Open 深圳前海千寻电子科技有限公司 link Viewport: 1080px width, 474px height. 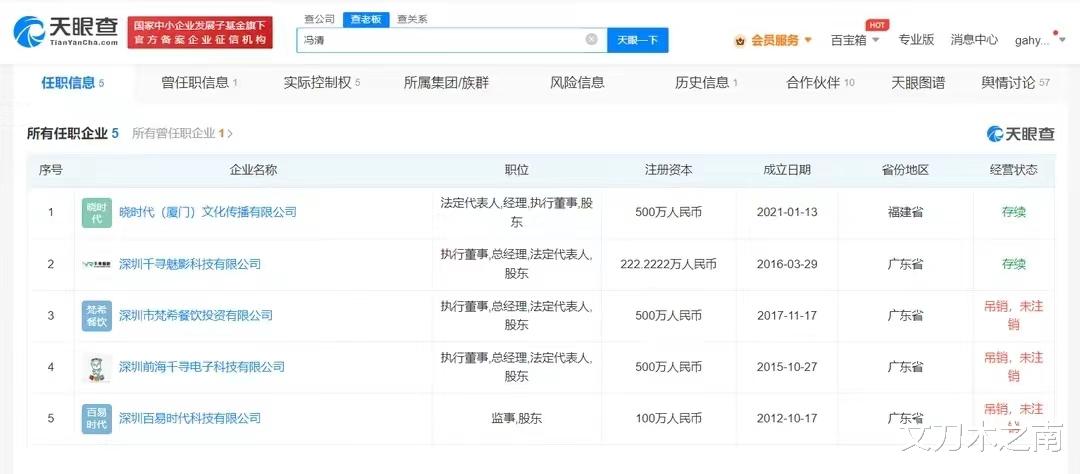(x=201, y=367)
